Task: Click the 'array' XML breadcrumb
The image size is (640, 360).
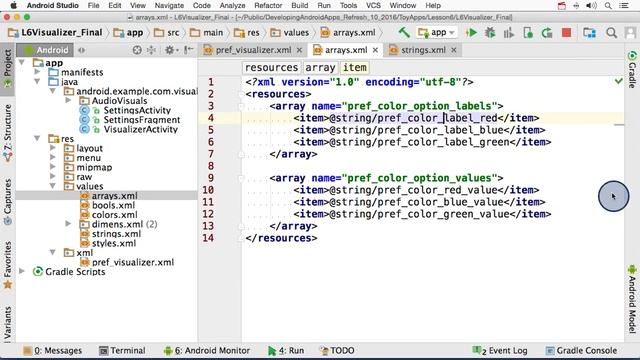Action: click(x=320, y=67)
